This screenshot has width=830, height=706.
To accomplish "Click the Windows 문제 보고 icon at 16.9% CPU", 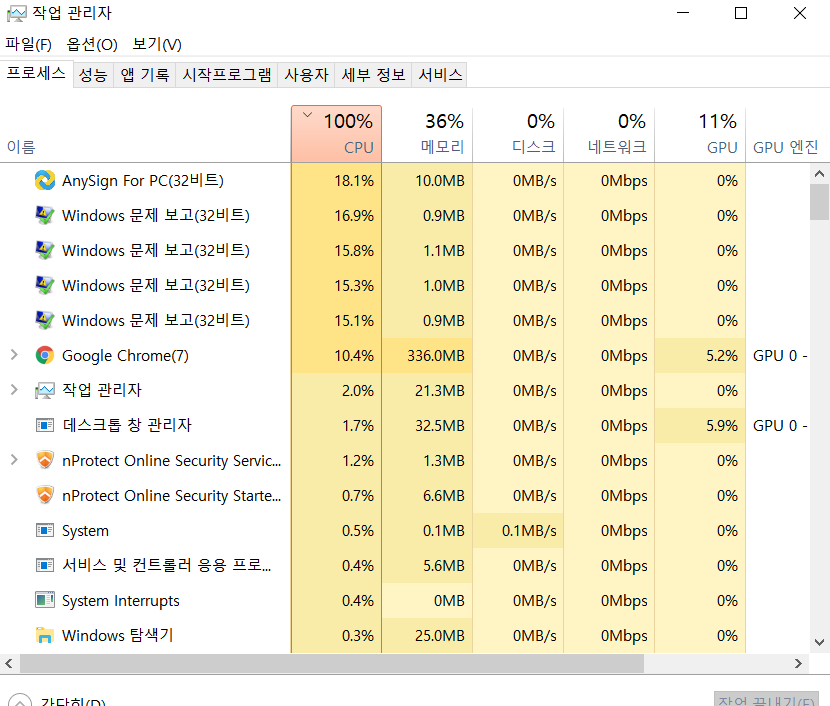I will click(45, 215).
